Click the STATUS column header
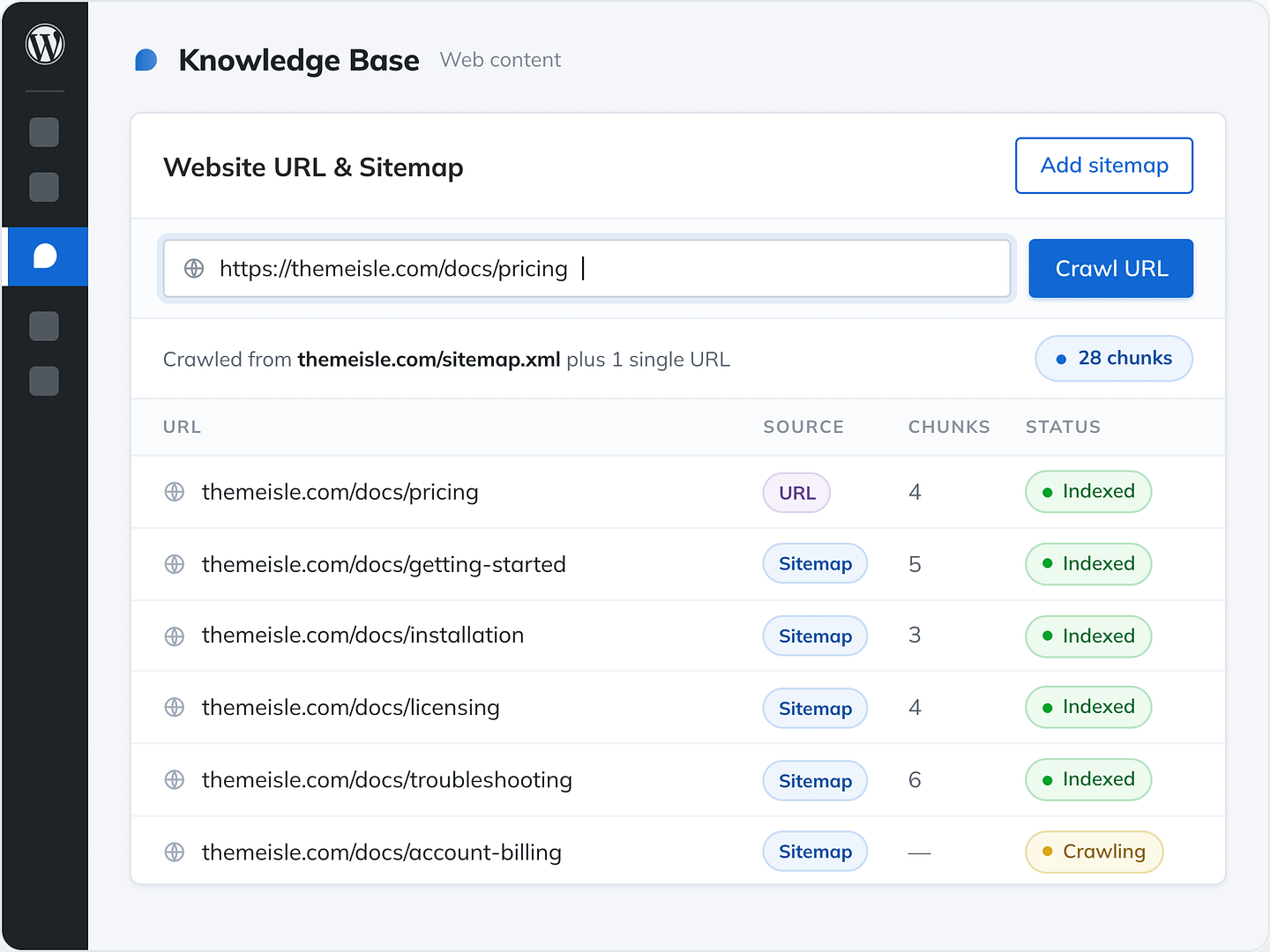1270x952 pixels. [1063, 427]
